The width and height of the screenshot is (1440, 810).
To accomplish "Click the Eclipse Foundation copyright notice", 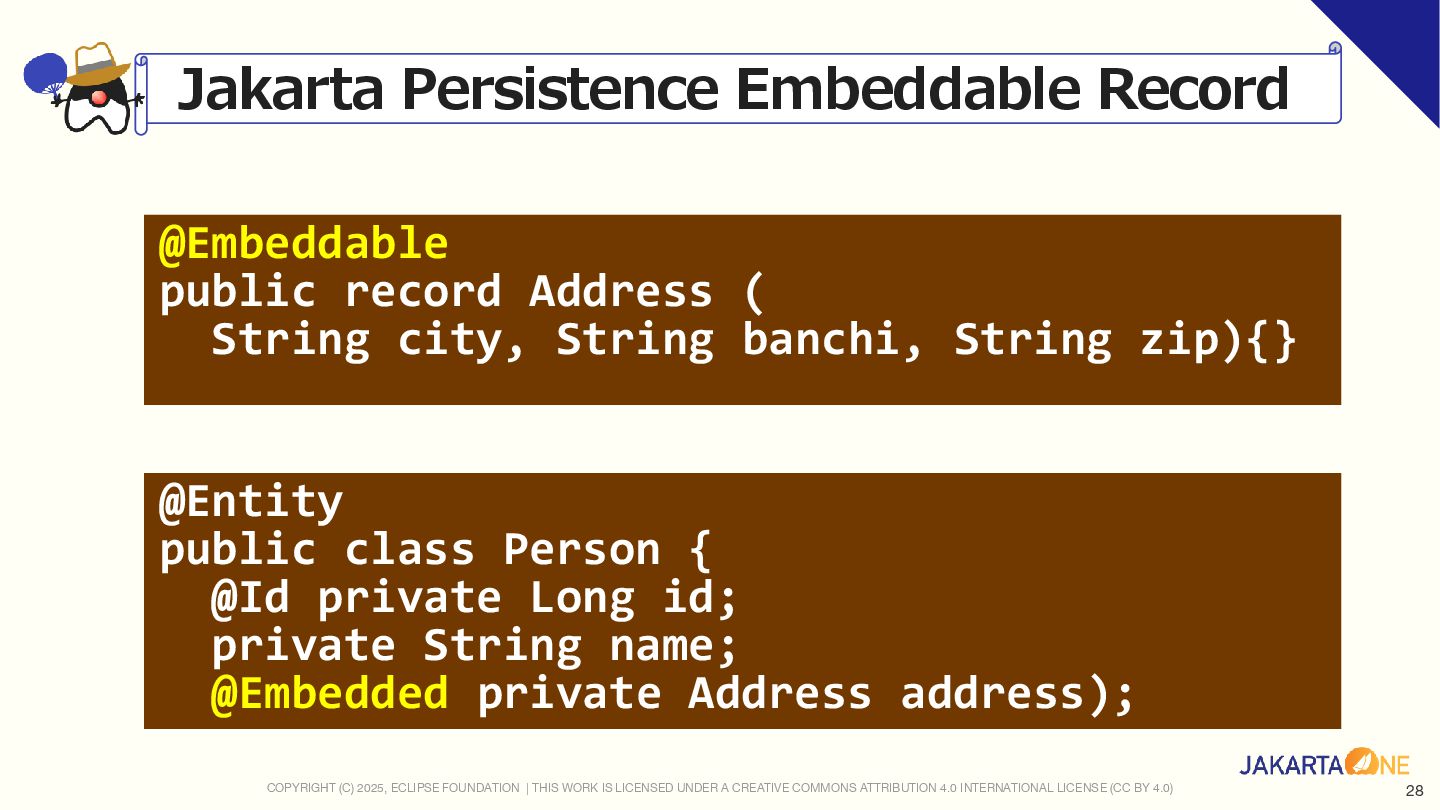I will click(393, 788).
